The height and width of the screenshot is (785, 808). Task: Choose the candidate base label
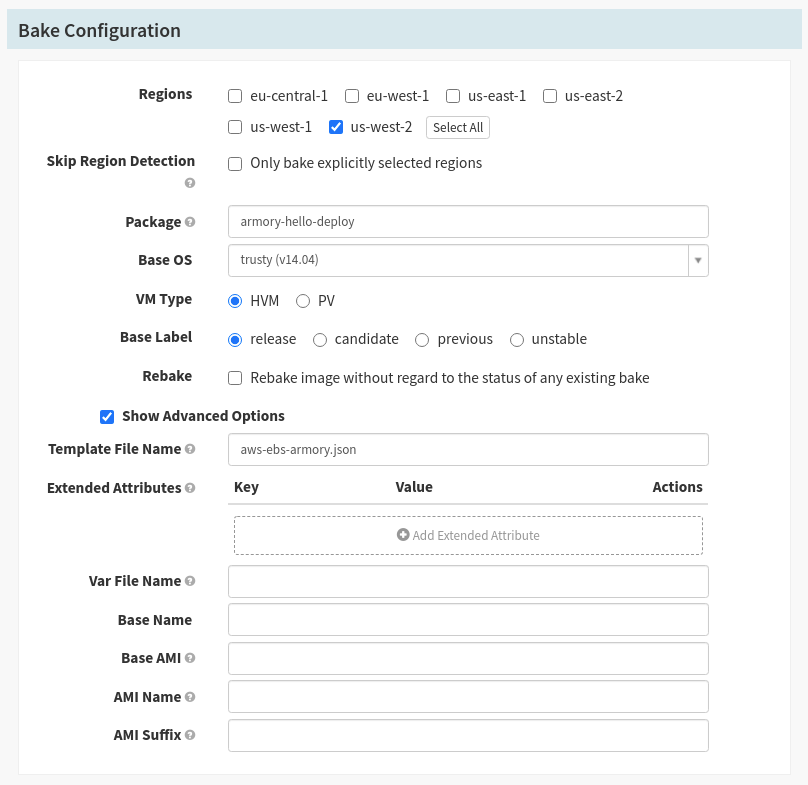point(320,340)
